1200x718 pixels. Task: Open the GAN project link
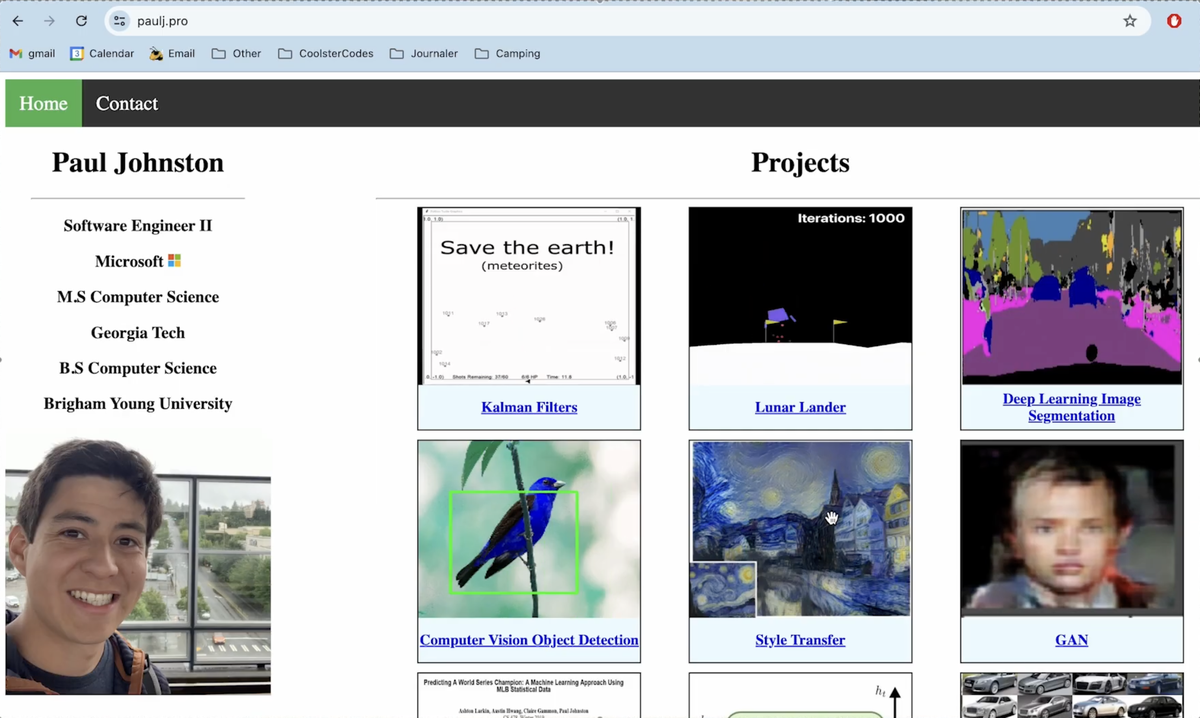tap(1071, 641)
